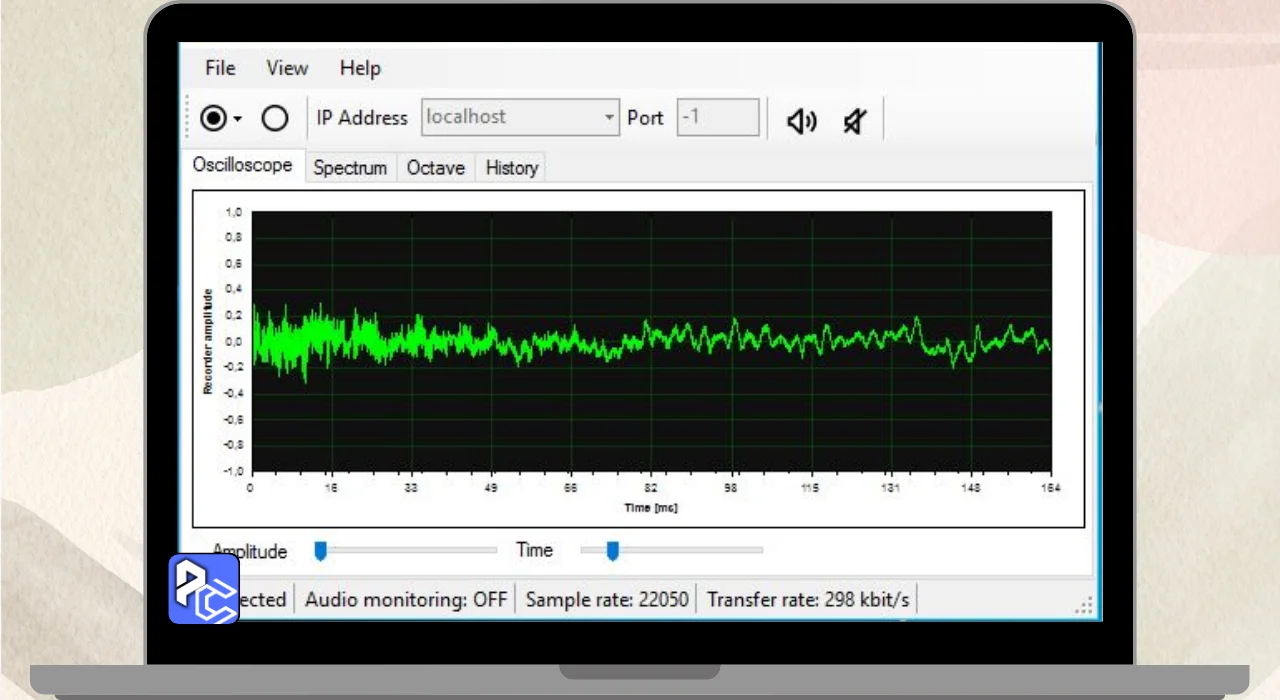The height and width of the screenshot is (700, 1280).
Task: Enable audio monitoring with the speaker icon
Action: pyautogui.click(x=801, y=121)
